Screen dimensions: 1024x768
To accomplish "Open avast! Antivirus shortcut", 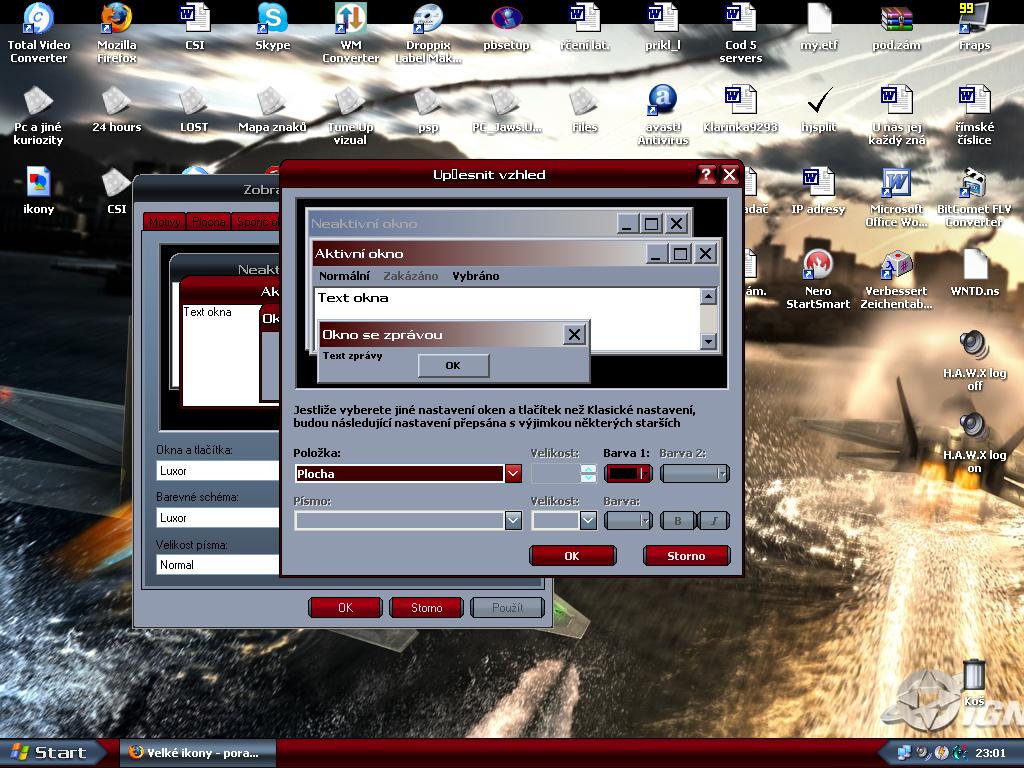I will pyautogui.click(x=662, y=102).
